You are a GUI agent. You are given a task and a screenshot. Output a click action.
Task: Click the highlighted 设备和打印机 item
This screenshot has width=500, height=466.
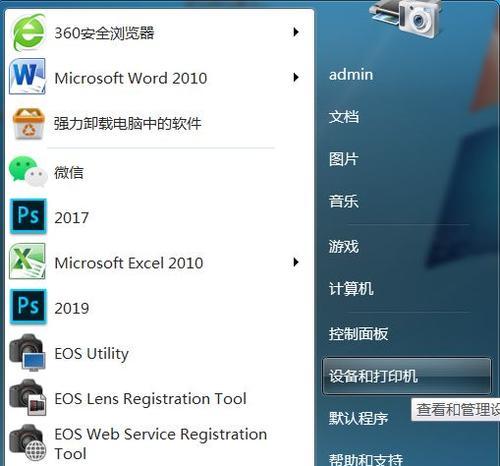point(406,376)
